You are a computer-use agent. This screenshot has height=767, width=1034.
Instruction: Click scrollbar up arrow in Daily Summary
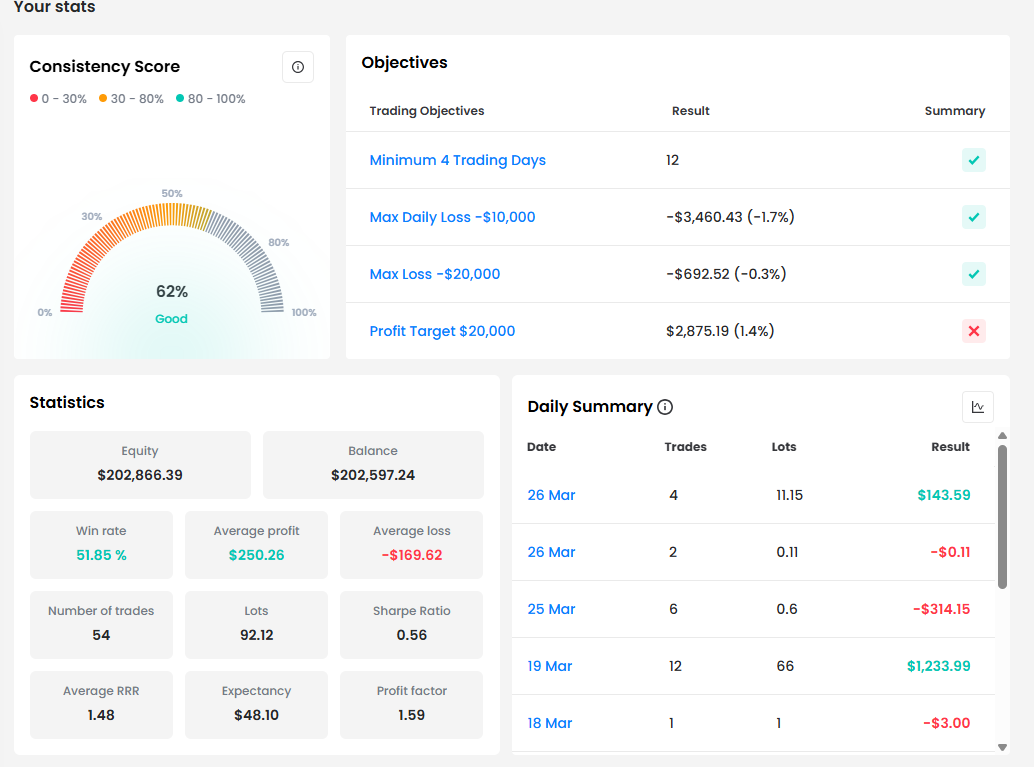click(x=1002, y=436)
